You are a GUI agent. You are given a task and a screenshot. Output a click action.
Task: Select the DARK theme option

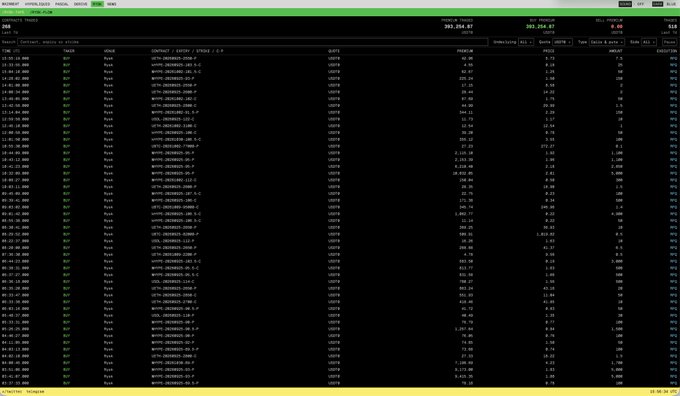pyautogui.click(x=657, y=4)
